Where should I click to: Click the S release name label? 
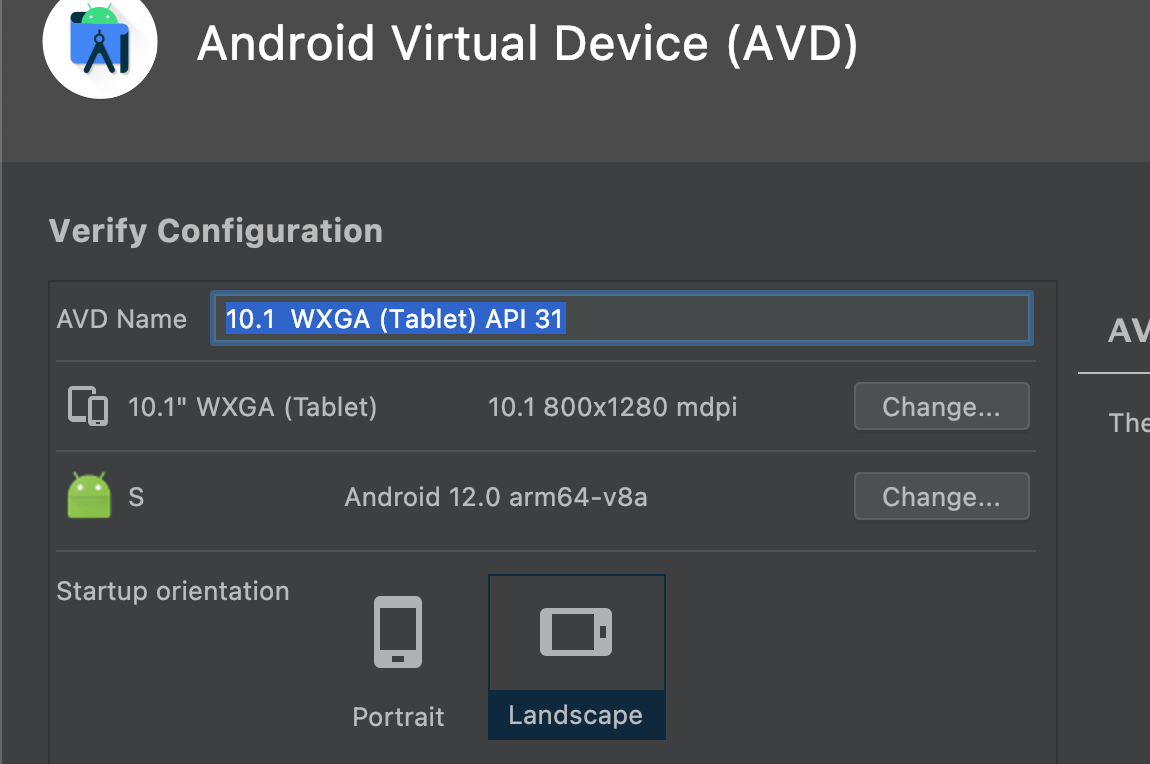pyautogui.click(x=136, y=497)
